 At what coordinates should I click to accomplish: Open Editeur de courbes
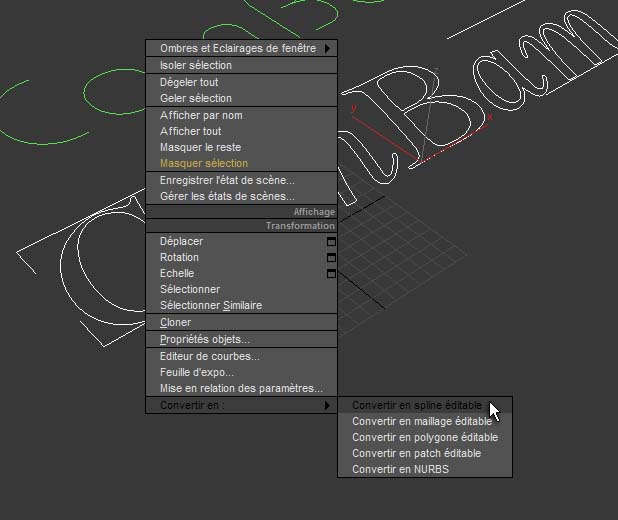(241, 356)
